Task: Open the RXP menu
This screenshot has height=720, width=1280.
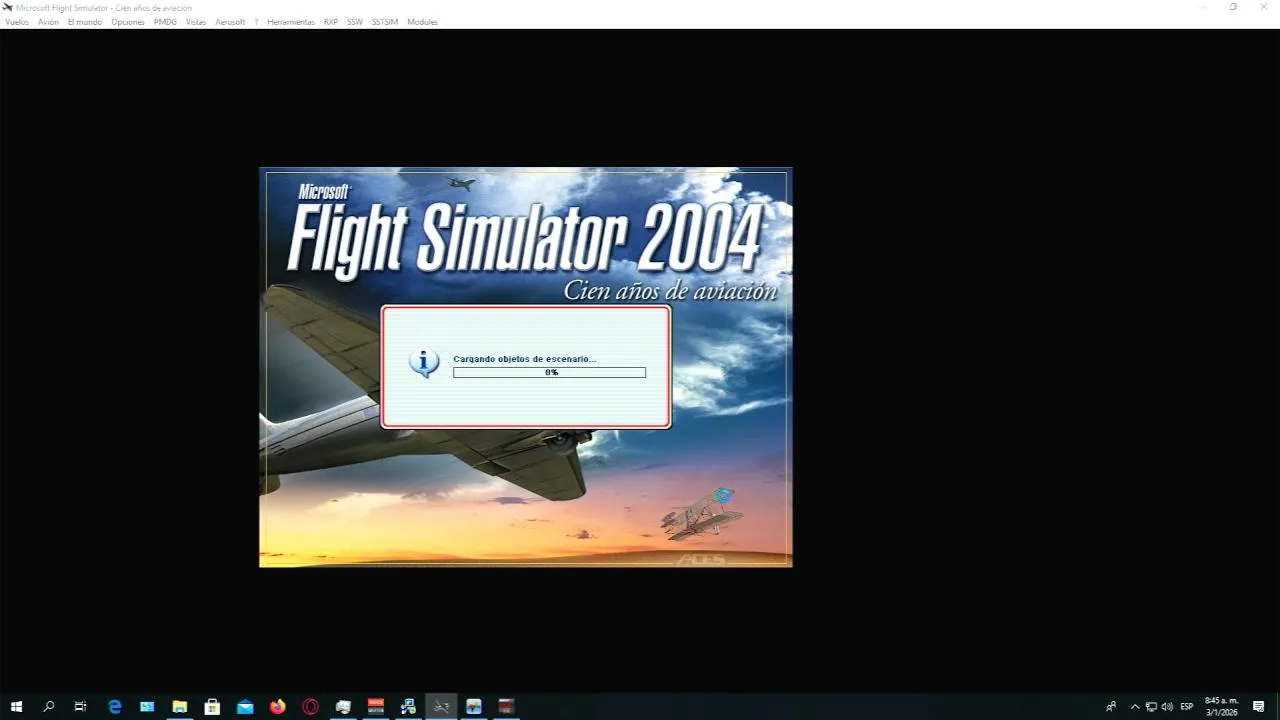Action: (x=330, y=22)
